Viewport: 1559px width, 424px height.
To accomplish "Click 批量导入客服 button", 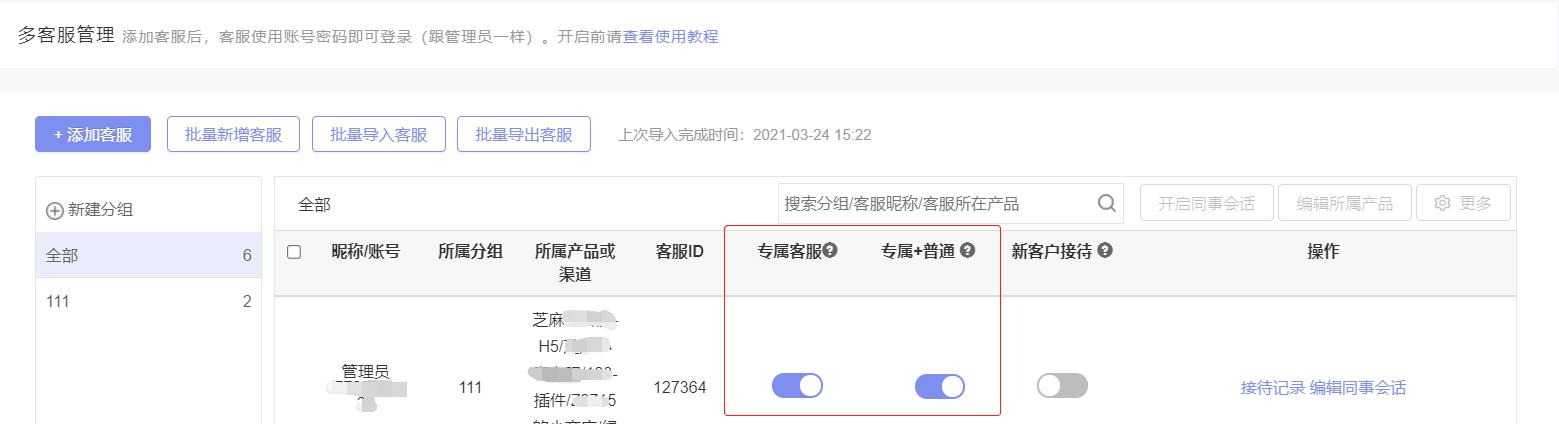I will 378,134.
